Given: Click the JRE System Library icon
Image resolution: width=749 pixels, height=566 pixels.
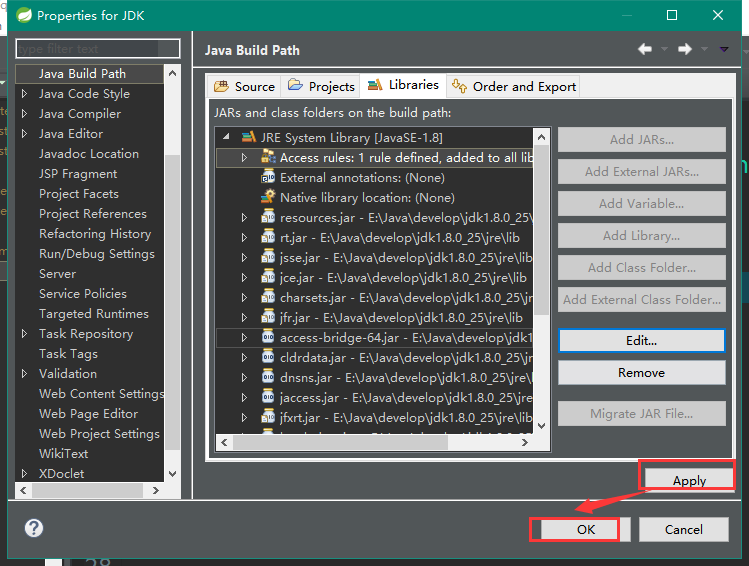Looking at the screenshot, I should point(248,138).
